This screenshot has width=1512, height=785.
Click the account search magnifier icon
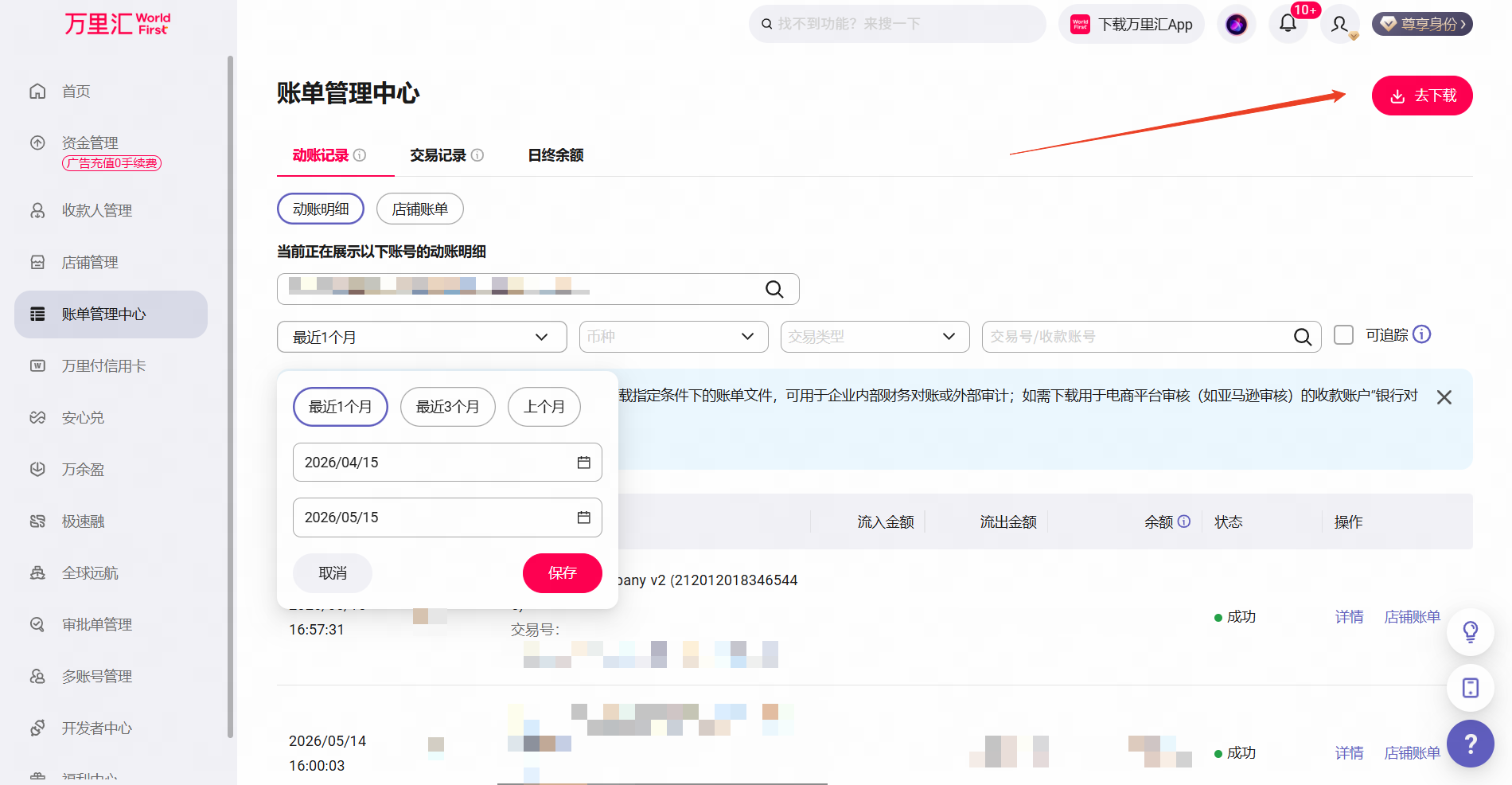[x=774, y=289]
